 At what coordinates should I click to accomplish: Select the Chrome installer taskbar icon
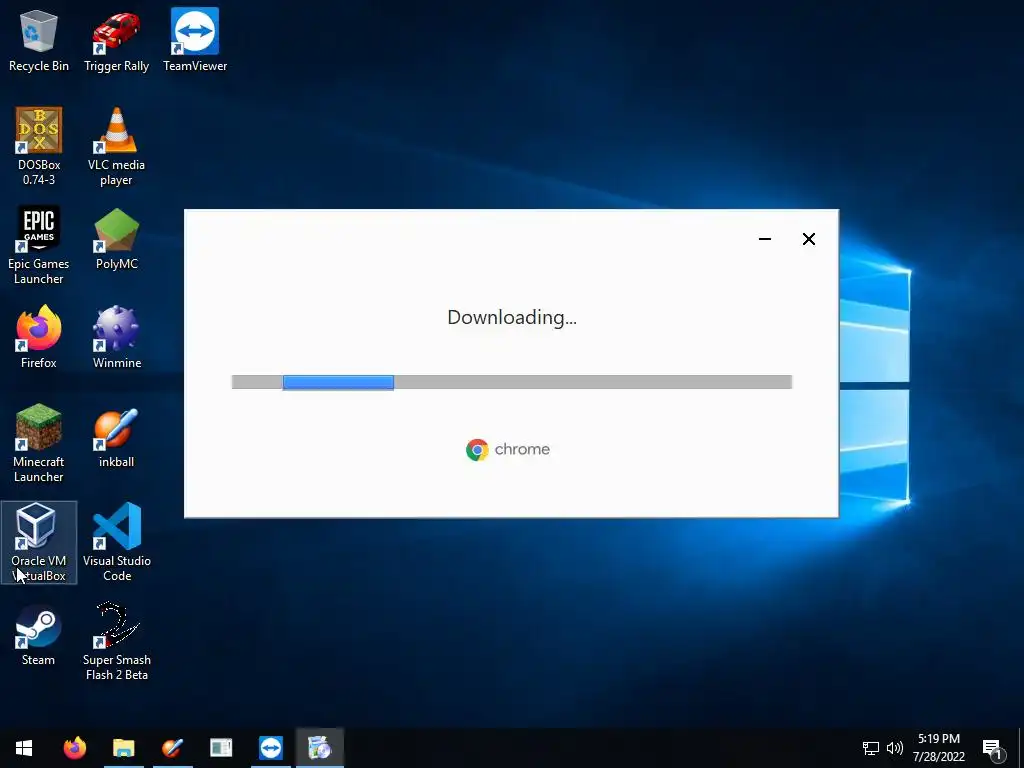coord(319,748)
